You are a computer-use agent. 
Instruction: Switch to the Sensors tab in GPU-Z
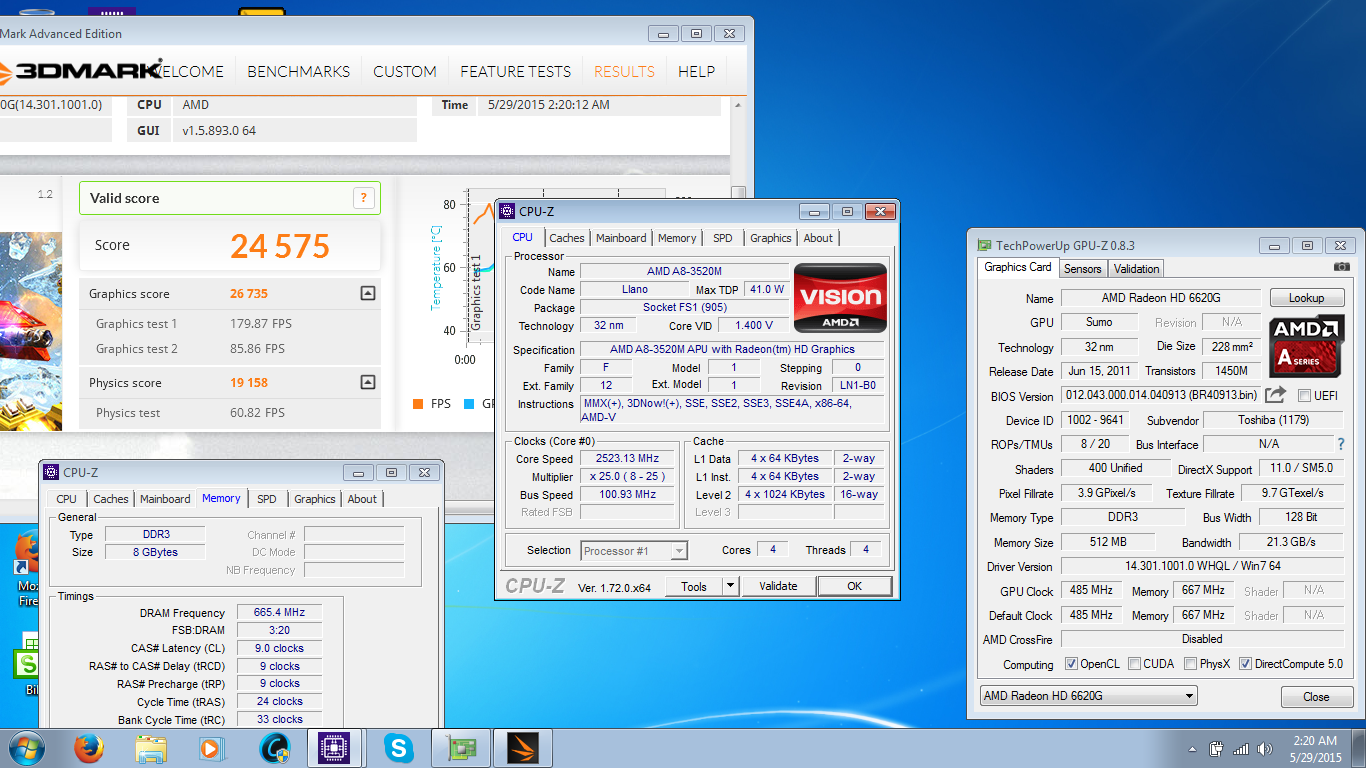tap(1082, 268)
